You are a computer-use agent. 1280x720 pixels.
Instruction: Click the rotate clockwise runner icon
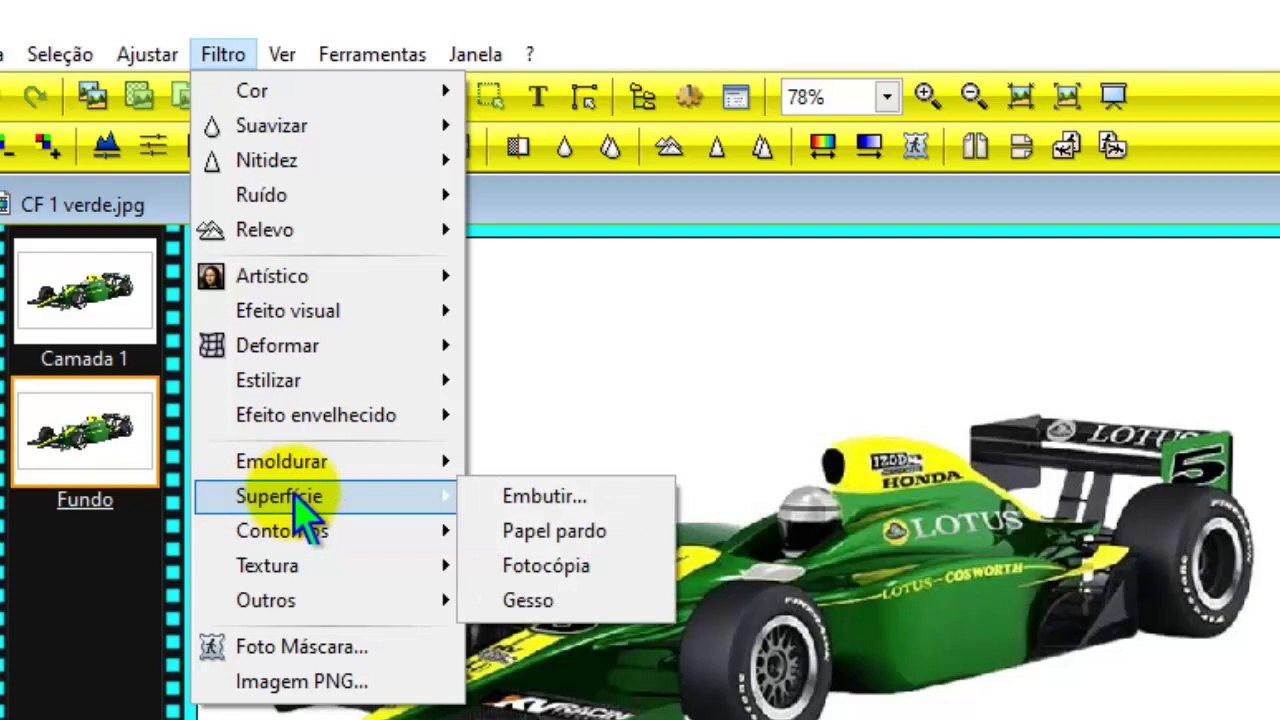point(1113,147)
